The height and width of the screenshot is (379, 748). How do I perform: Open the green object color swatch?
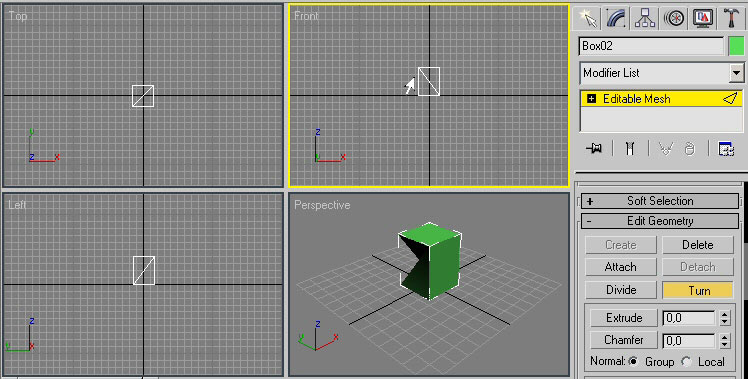click(x=736, y=46)
